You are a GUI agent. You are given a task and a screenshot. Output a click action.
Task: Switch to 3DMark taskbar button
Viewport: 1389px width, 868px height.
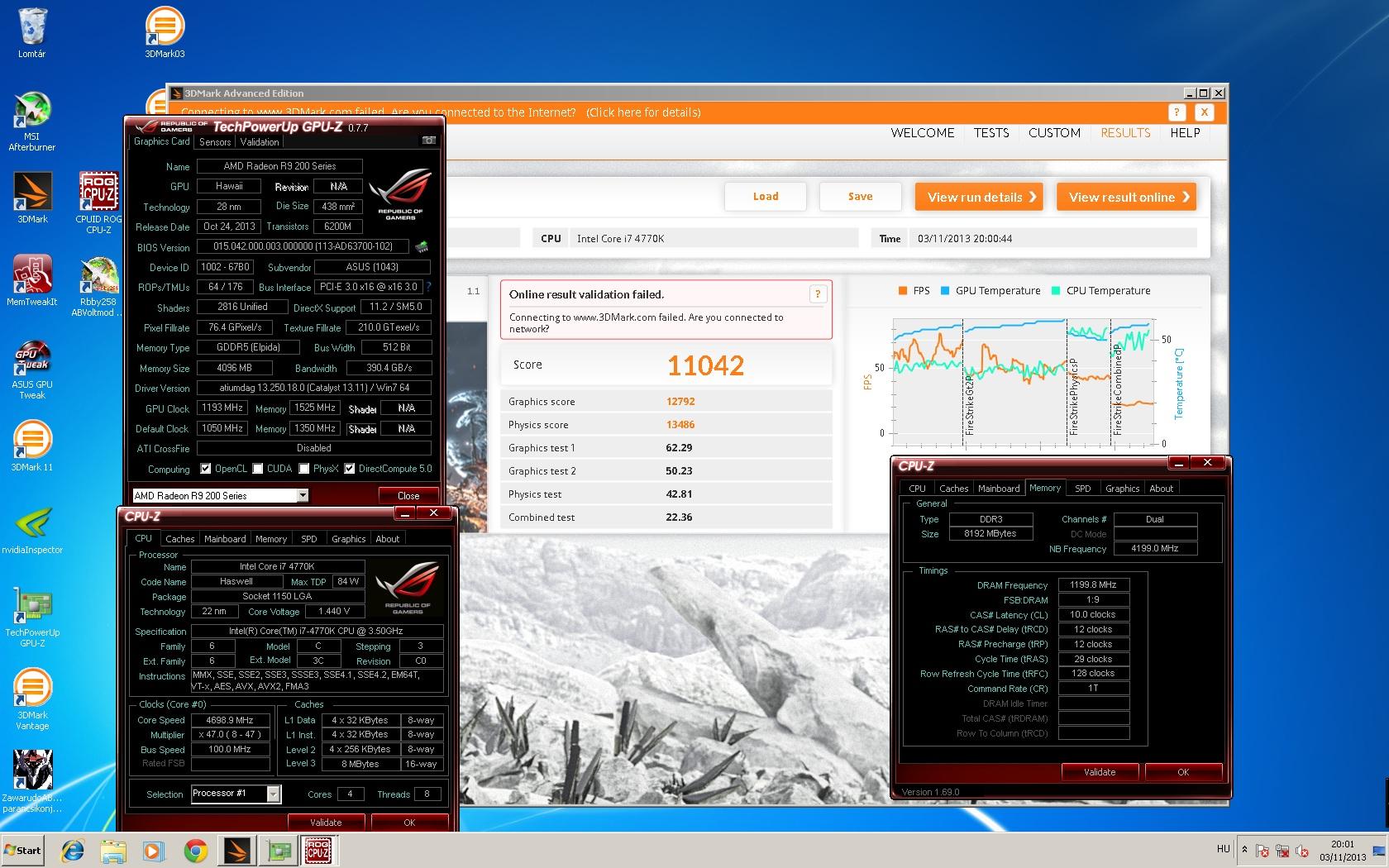[x=236, y=850]
